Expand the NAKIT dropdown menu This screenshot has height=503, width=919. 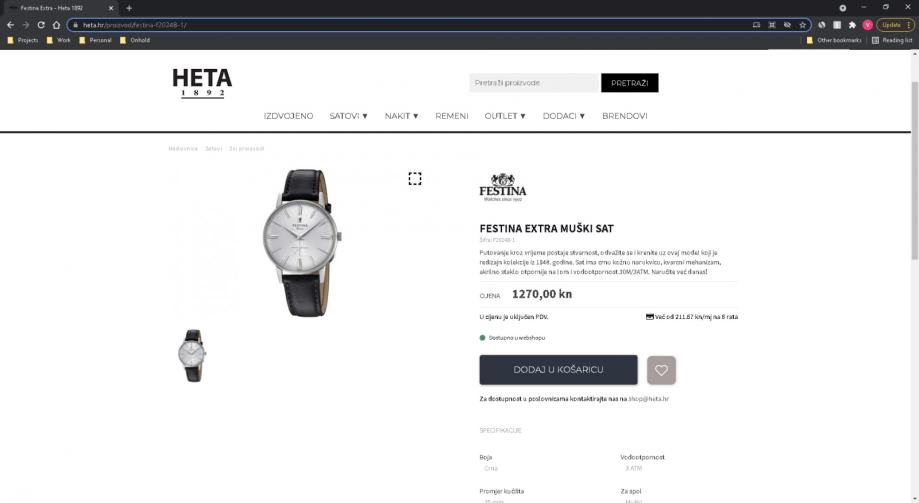coord(401,116)
